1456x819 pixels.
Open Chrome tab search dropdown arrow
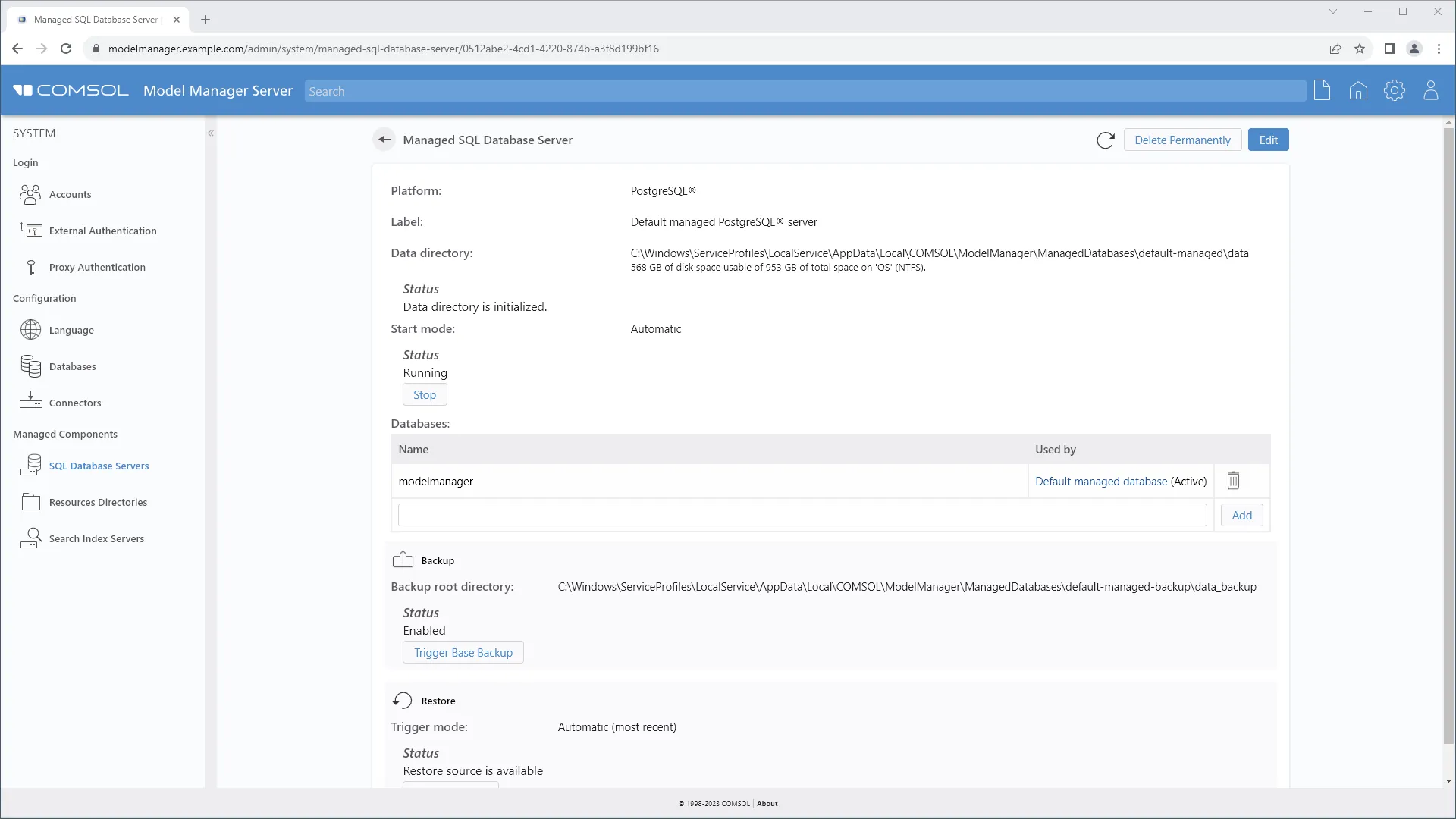pyautogui.click(x=1332, y=11)
